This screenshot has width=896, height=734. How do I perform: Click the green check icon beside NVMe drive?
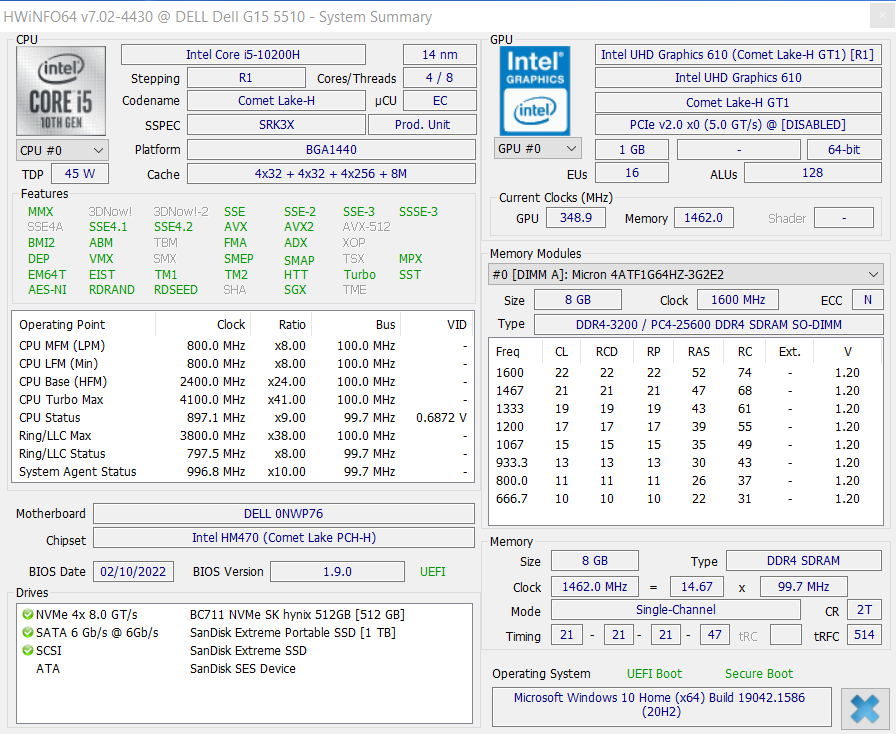28,615
